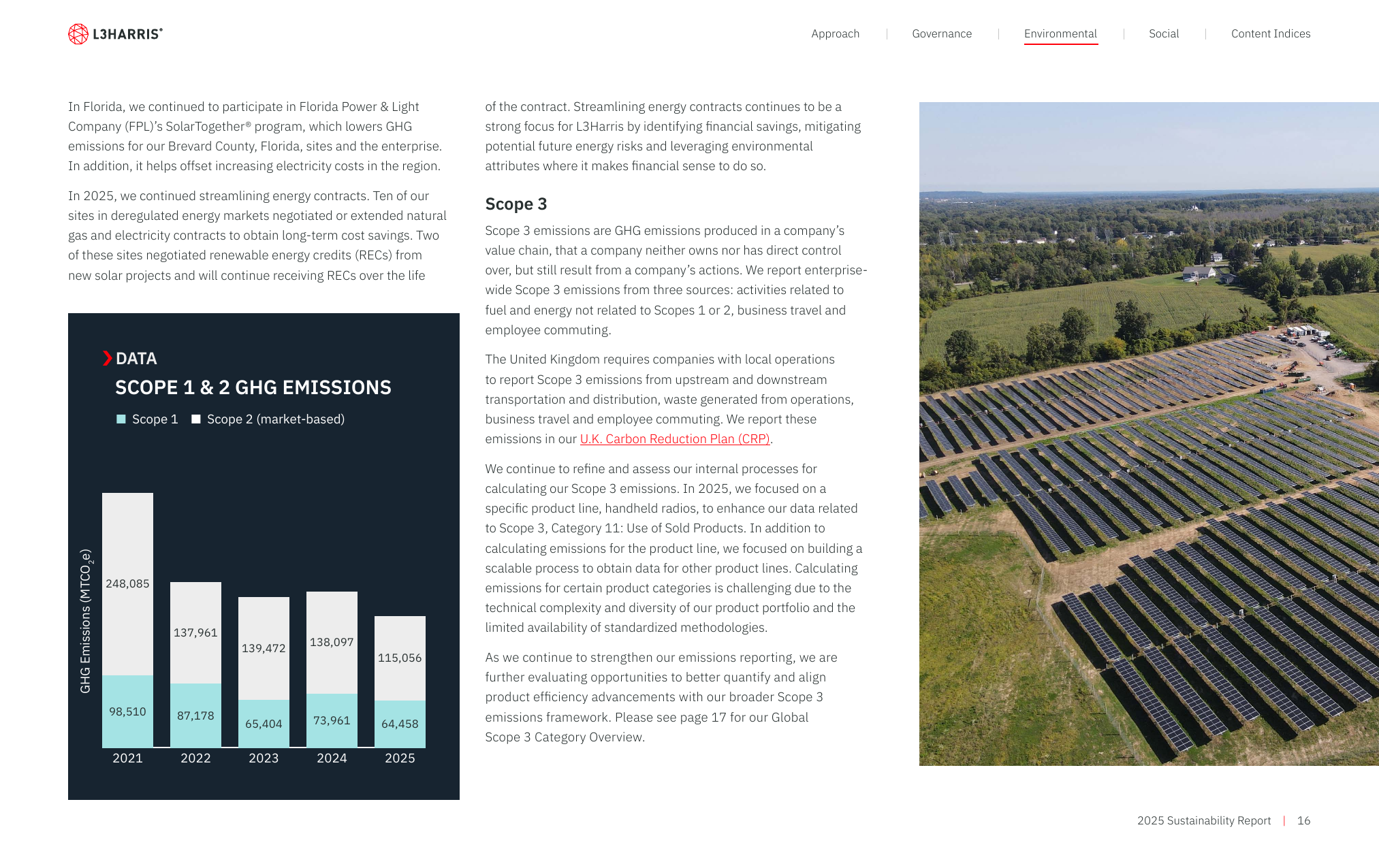Screen dimensions: 1379x868
Task: Select the 2022 Scope 2 value 137,961
Action: (195, 632)
